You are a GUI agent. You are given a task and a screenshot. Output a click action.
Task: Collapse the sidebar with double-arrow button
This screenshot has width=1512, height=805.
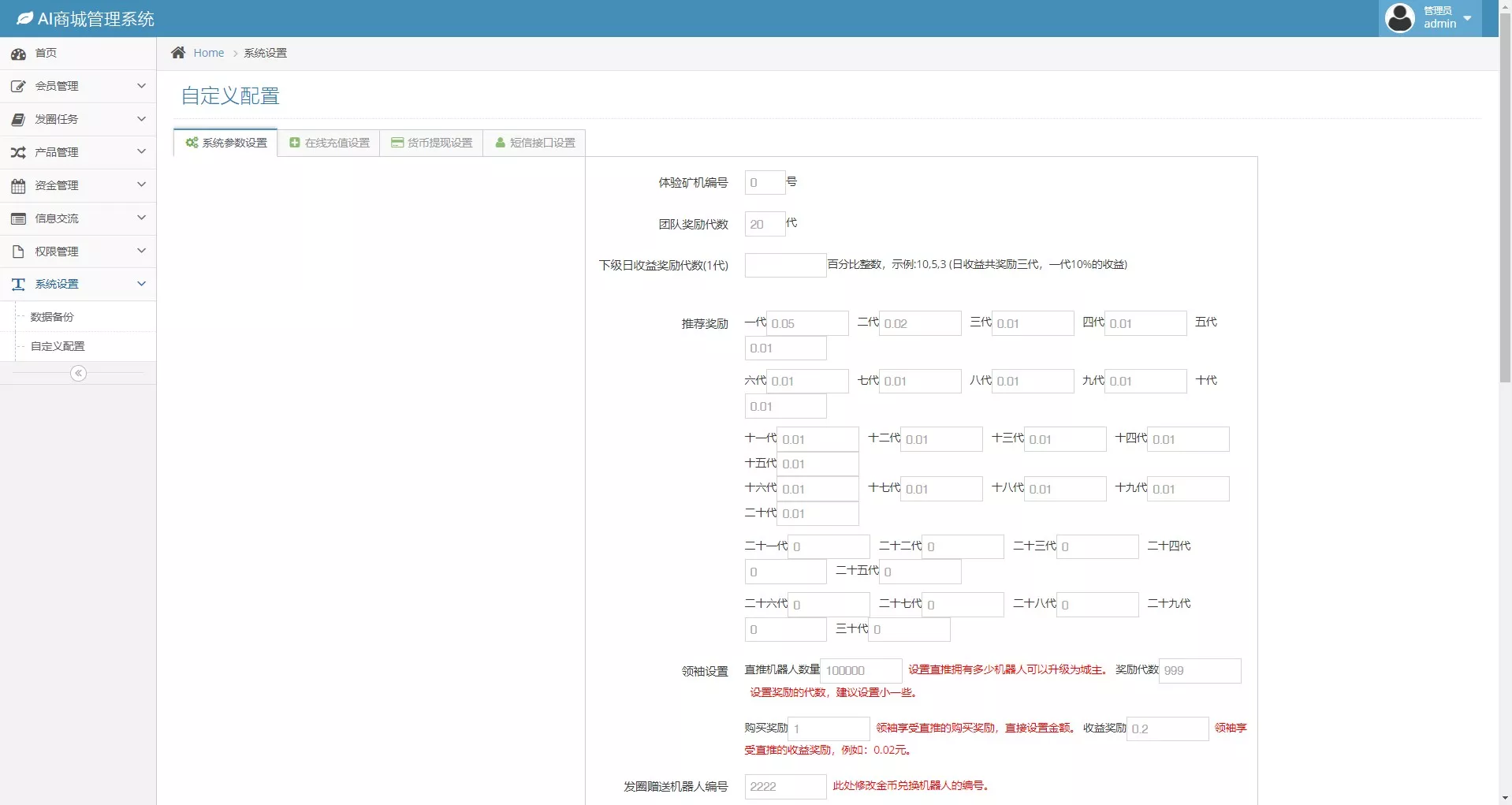(78, 374)
